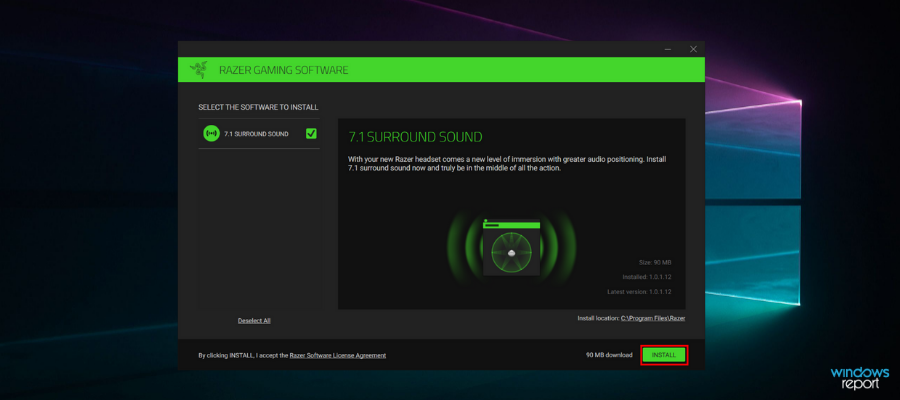The width and height of the screenshot is (900, 400).
Task: Click the 'SELECT THE SOFTWARE TO INSTALL' heading
Action: pyautogui.click(x=258, y=107)
